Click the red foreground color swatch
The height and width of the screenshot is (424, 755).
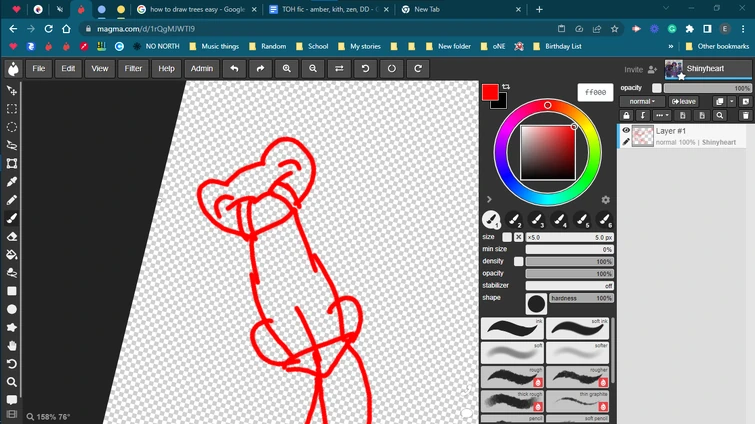[490, 92]
